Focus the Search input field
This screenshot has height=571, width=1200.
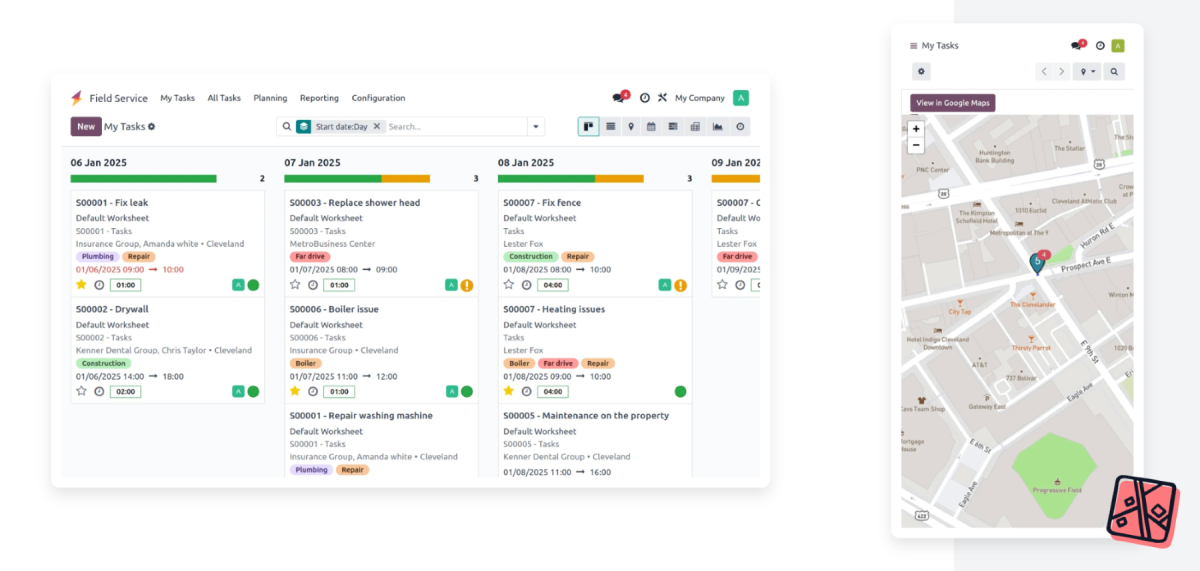coord(455,127)
